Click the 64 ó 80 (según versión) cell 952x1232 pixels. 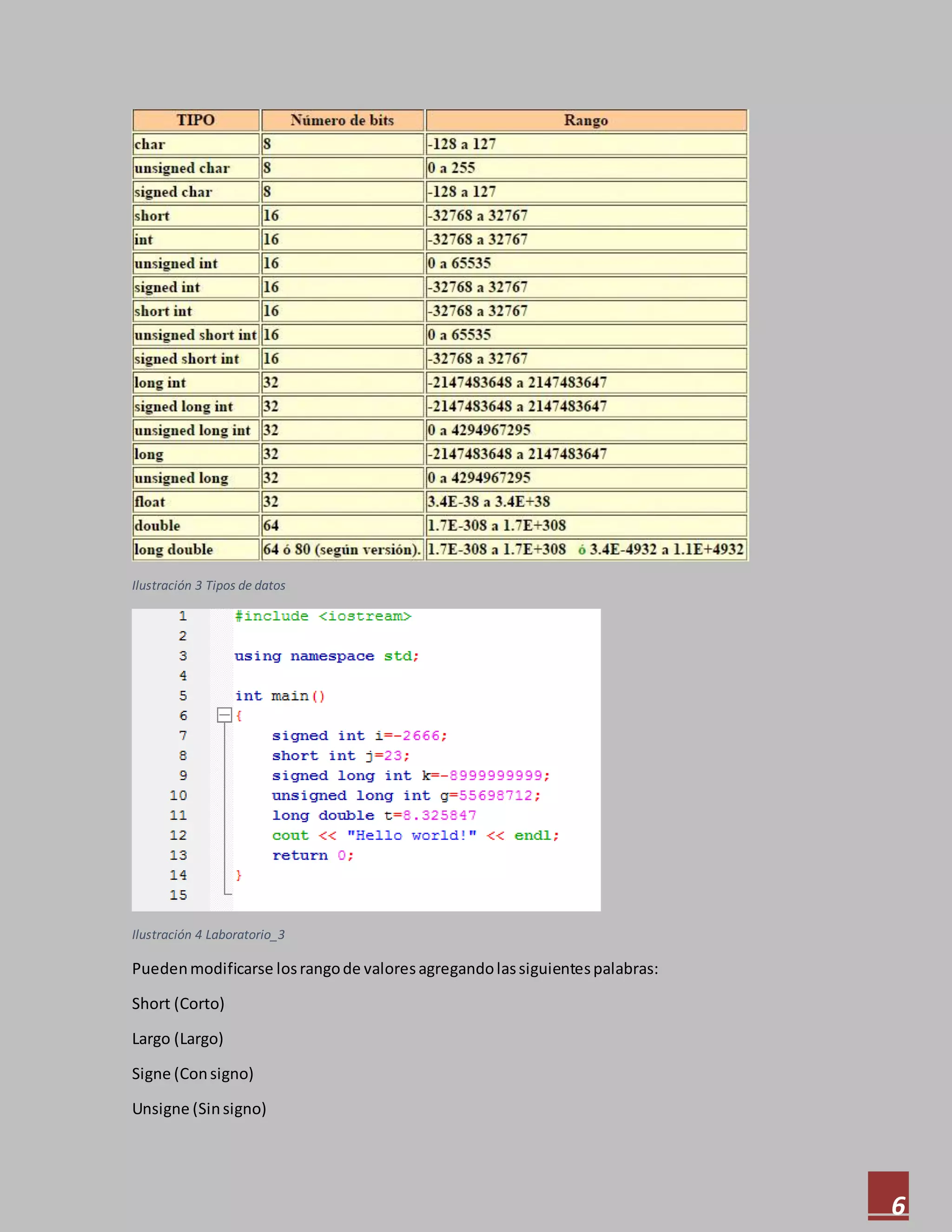pyautogui.click(x=342, y=550)
